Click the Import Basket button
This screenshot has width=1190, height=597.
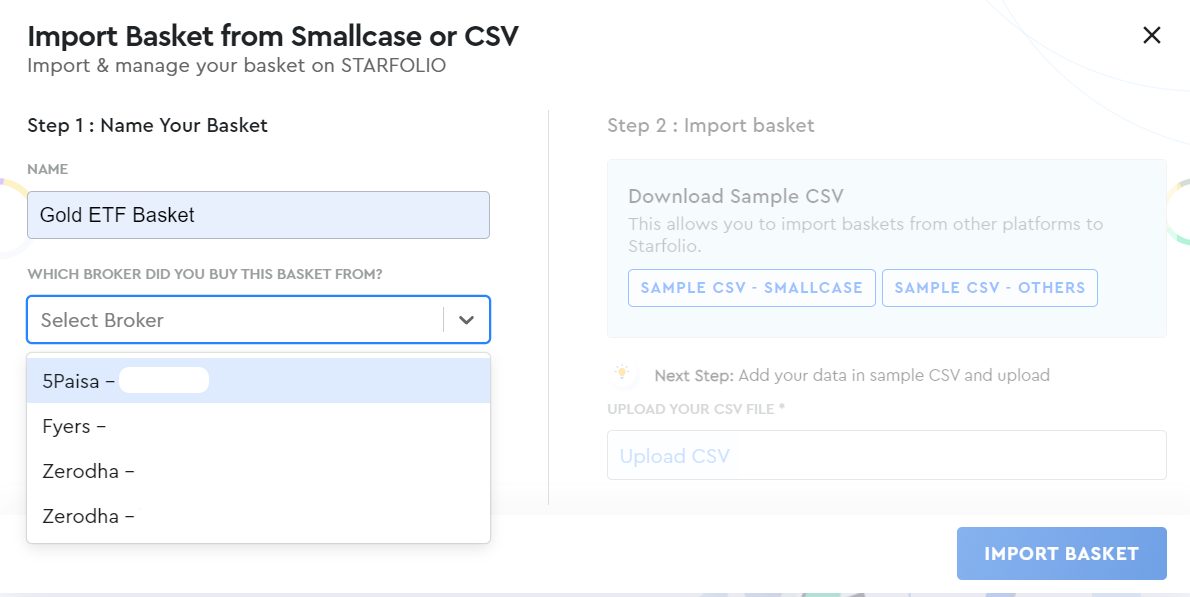coord(1061,554)
